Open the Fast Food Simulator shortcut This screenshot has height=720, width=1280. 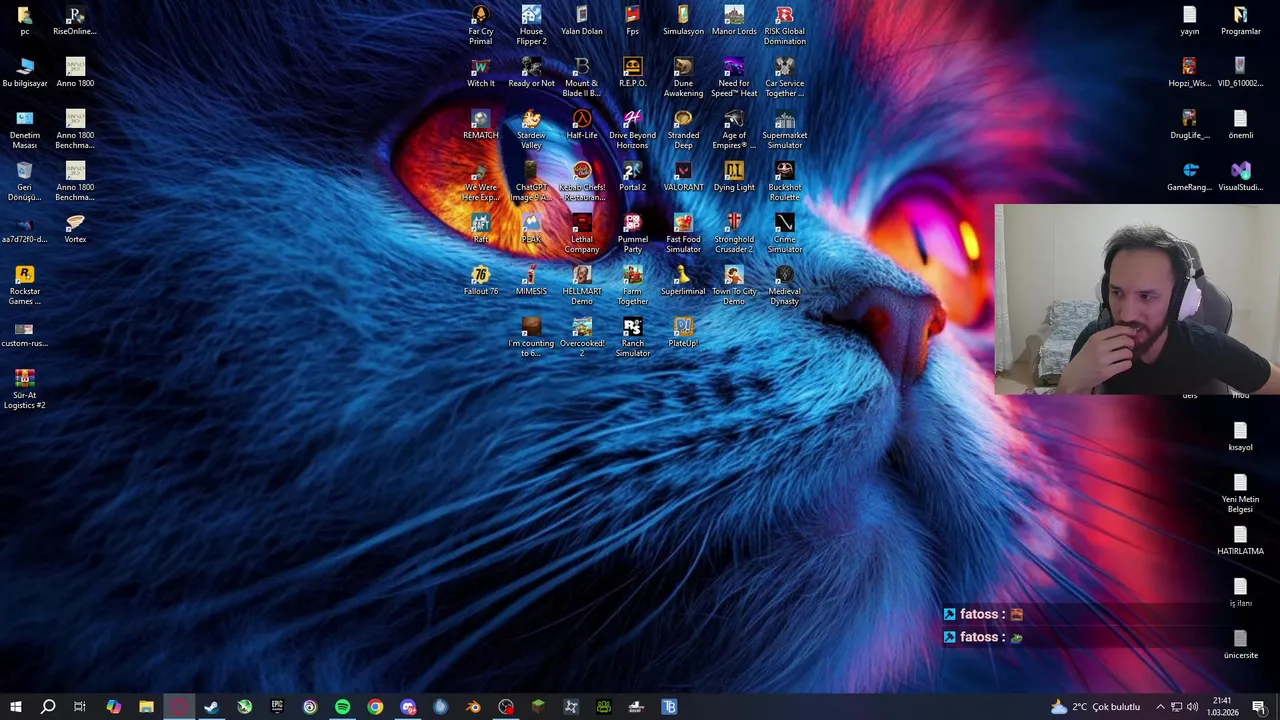[683, 233]
